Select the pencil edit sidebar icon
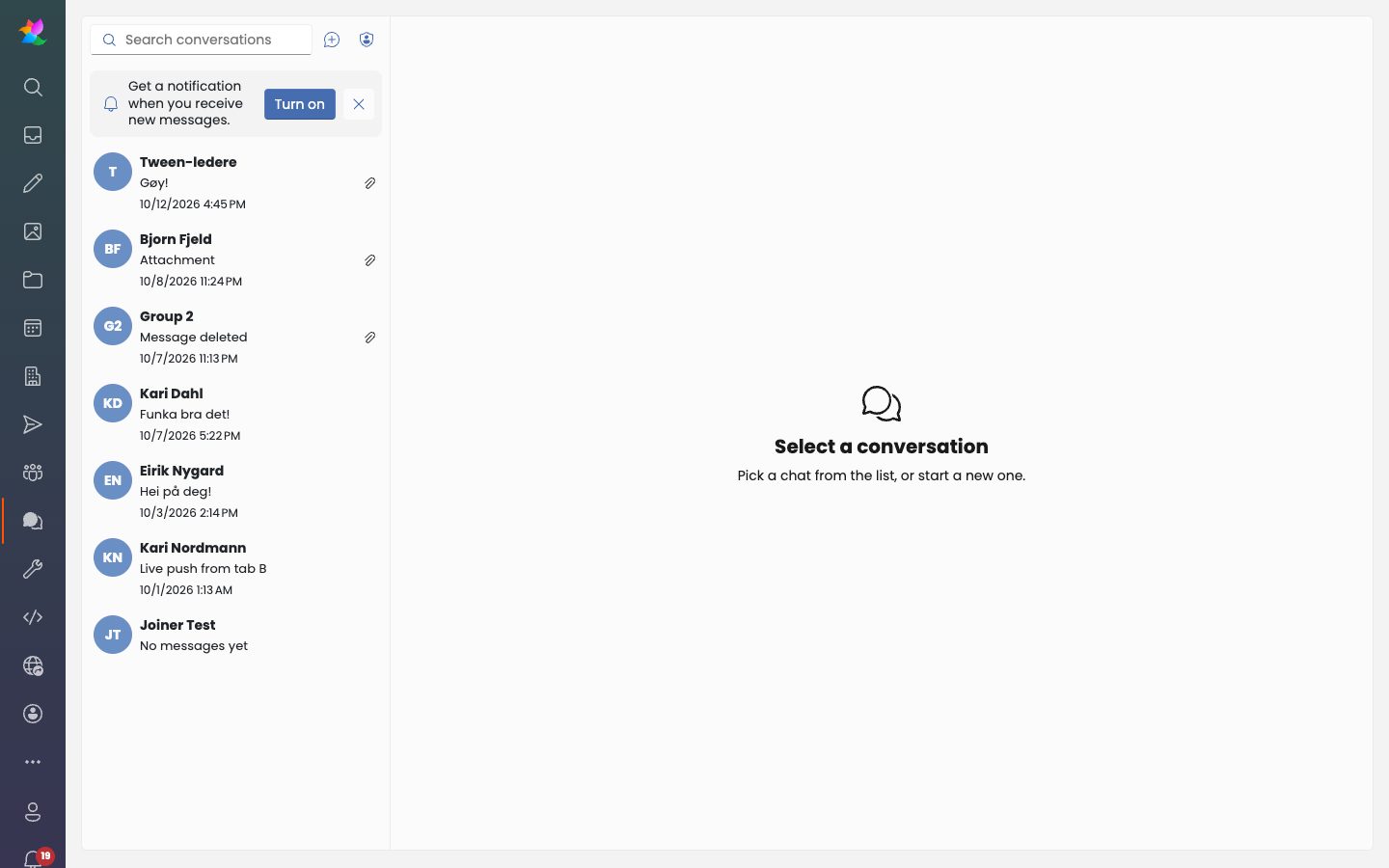 tap(33, 183)
